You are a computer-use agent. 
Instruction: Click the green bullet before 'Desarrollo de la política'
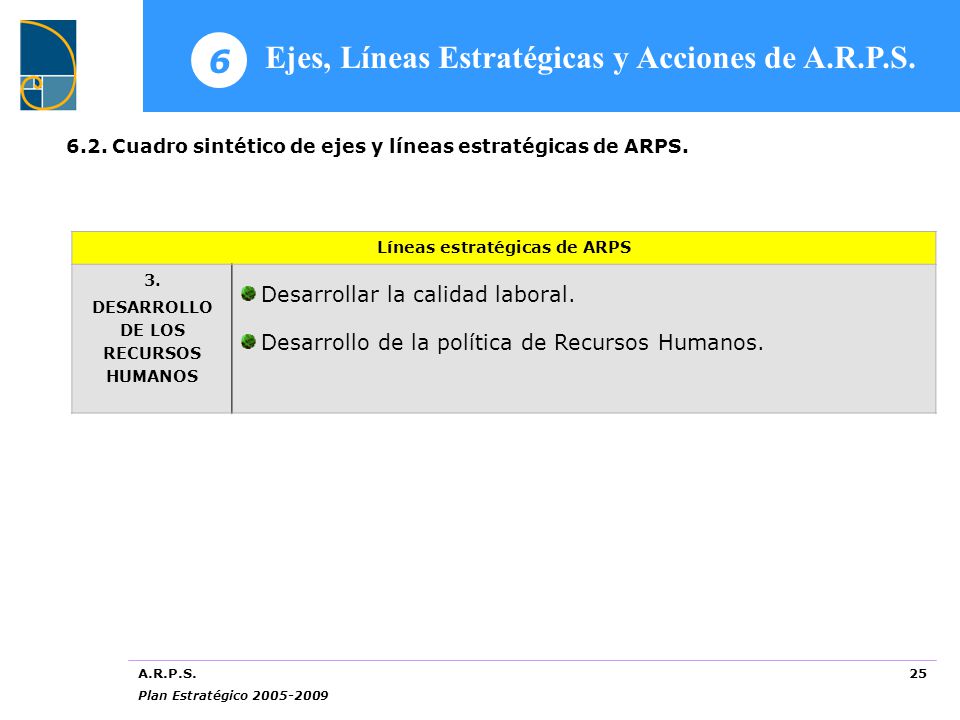[x=248, y=341]
